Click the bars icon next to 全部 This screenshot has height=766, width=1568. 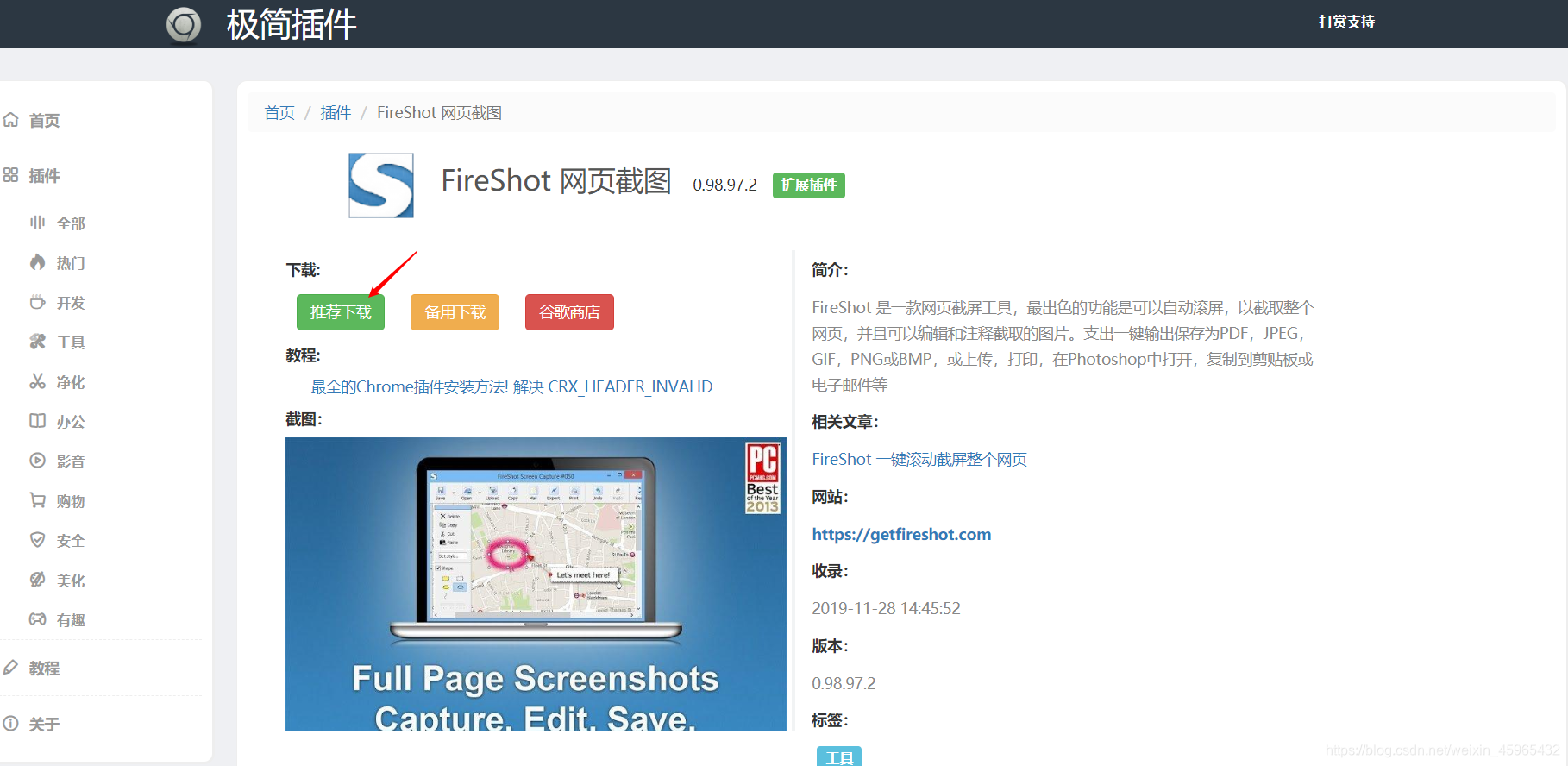[37, 223]
